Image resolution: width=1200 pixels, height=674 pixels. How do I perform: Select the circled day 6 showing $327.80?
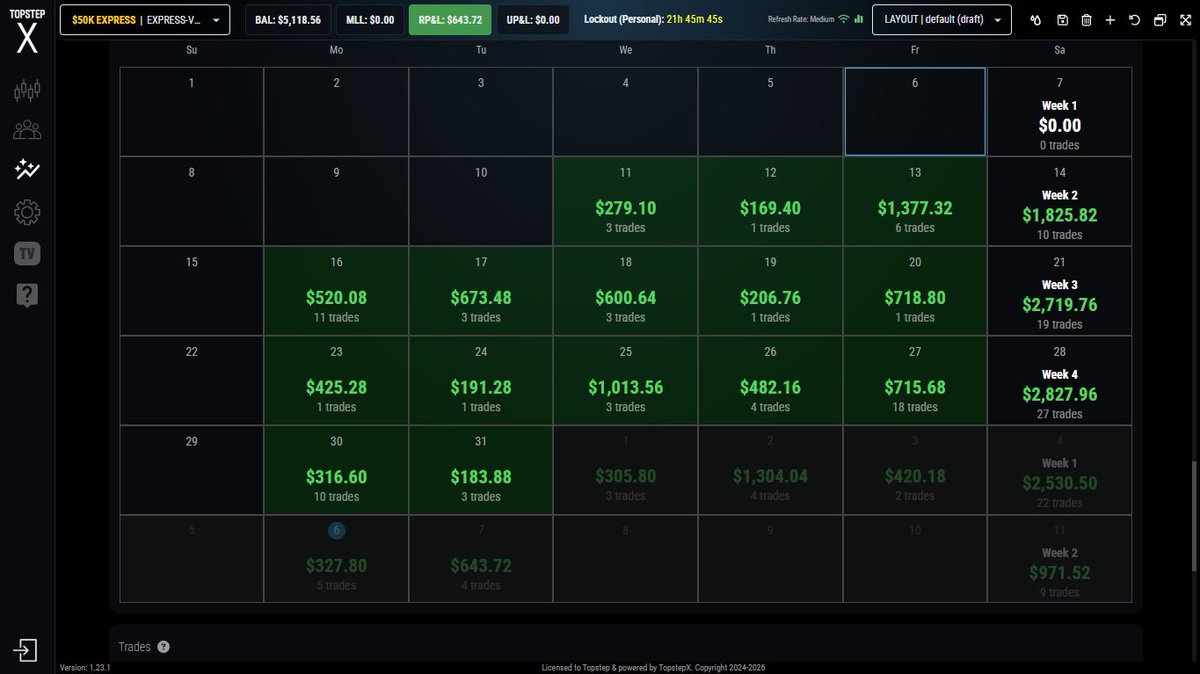tap(336, 559)
